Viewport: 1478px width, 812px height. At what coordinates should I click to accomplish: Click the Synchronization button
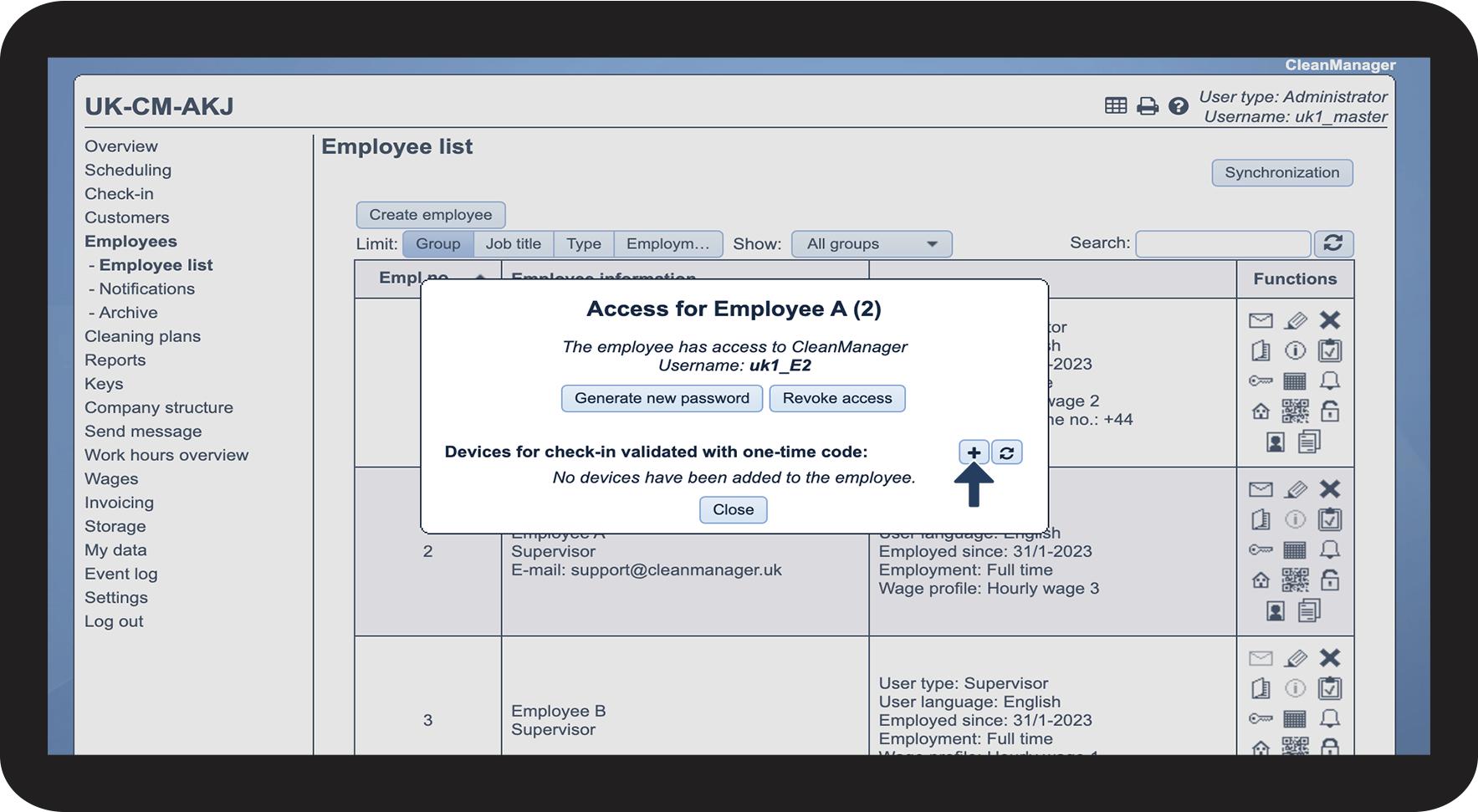pos(1282,173)
